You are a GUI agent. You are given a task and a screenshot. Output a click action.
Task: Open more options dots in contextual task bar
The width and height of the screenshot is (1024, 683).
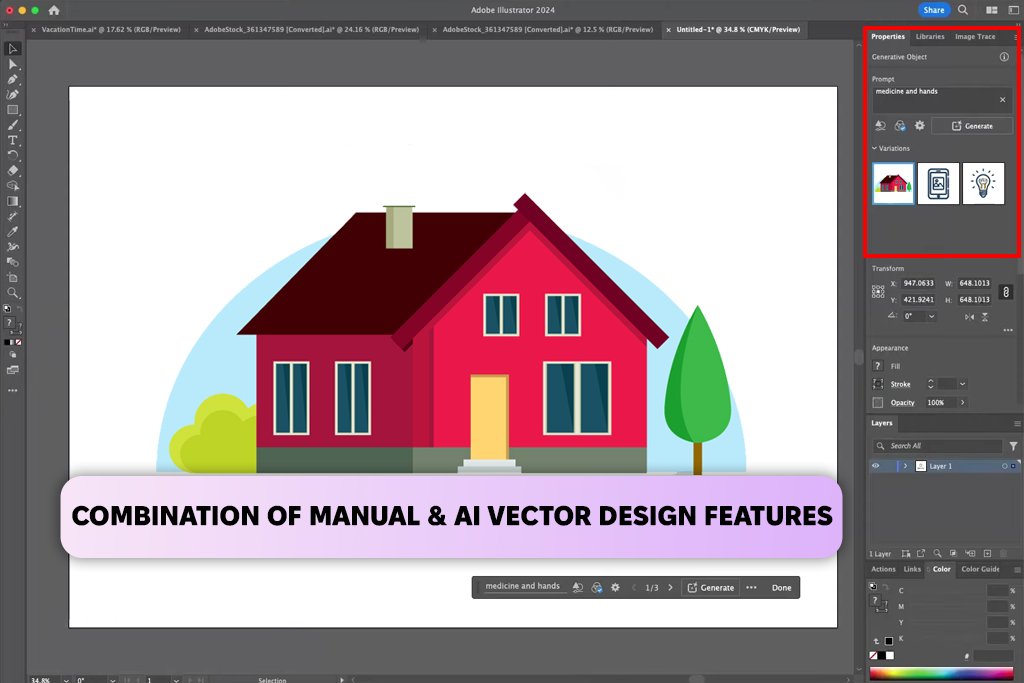[752, 588]
